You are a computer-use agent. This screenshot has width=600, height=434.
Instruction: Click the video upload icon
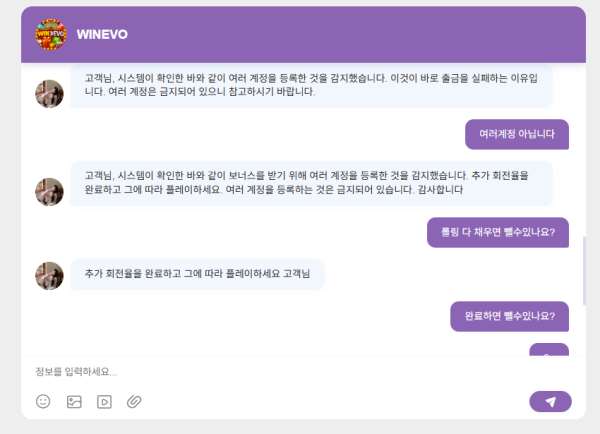point(103,401)
